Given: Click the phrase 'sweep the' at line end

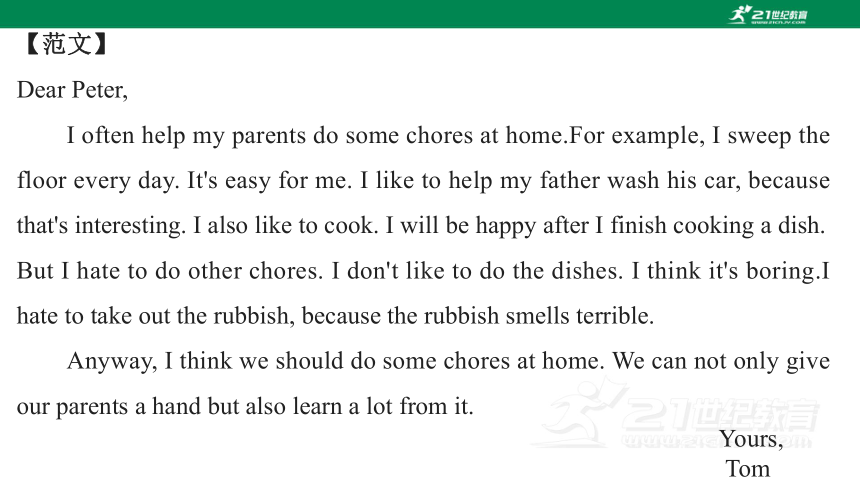Looking at the screenshot, I should click(779, 136).
